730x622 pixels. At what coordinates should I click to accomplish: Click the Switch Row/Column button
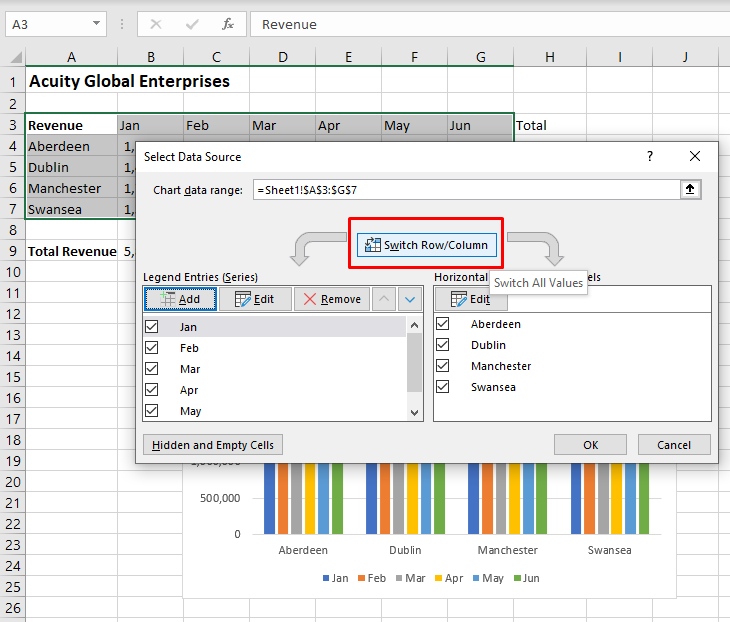tap(426, 245)
